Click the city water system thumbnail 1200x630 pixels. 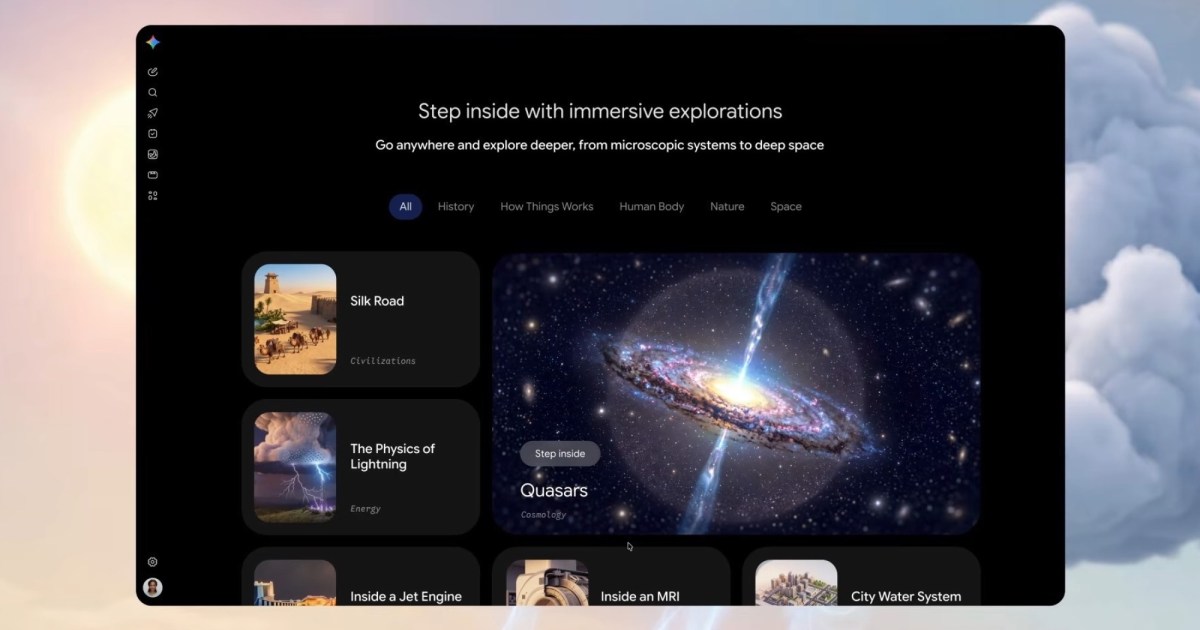(796, 583)
